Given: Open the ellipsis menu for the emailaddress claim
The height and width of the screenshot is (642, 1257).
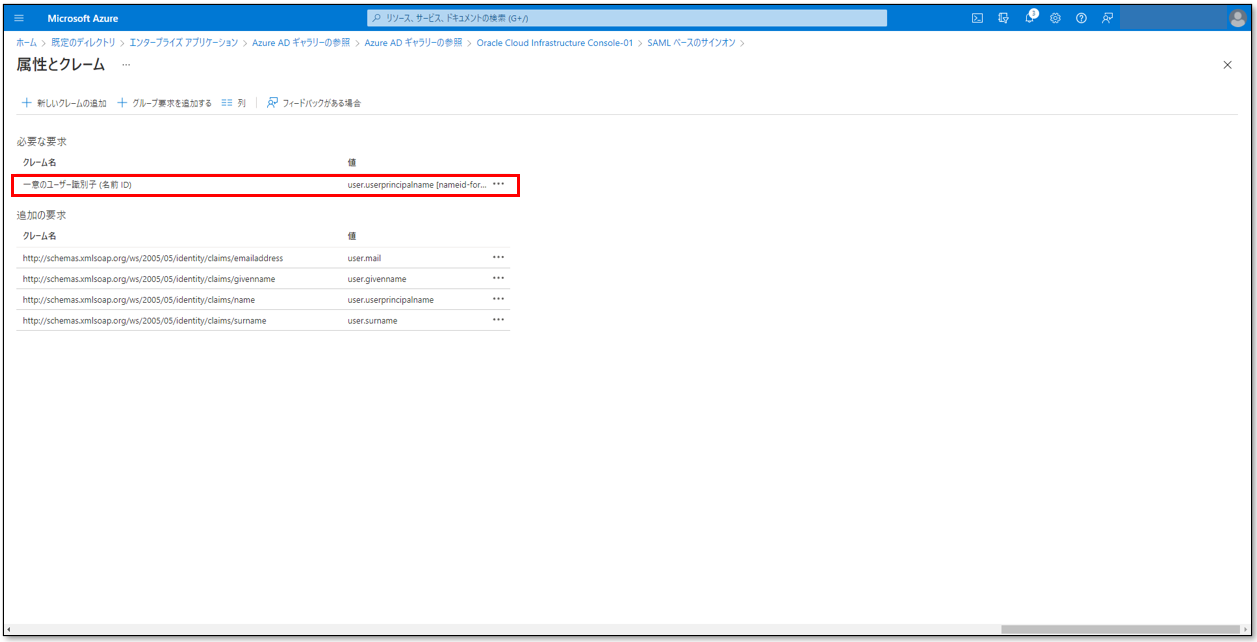Looking at the screenshot, I should tap(498, 257).
